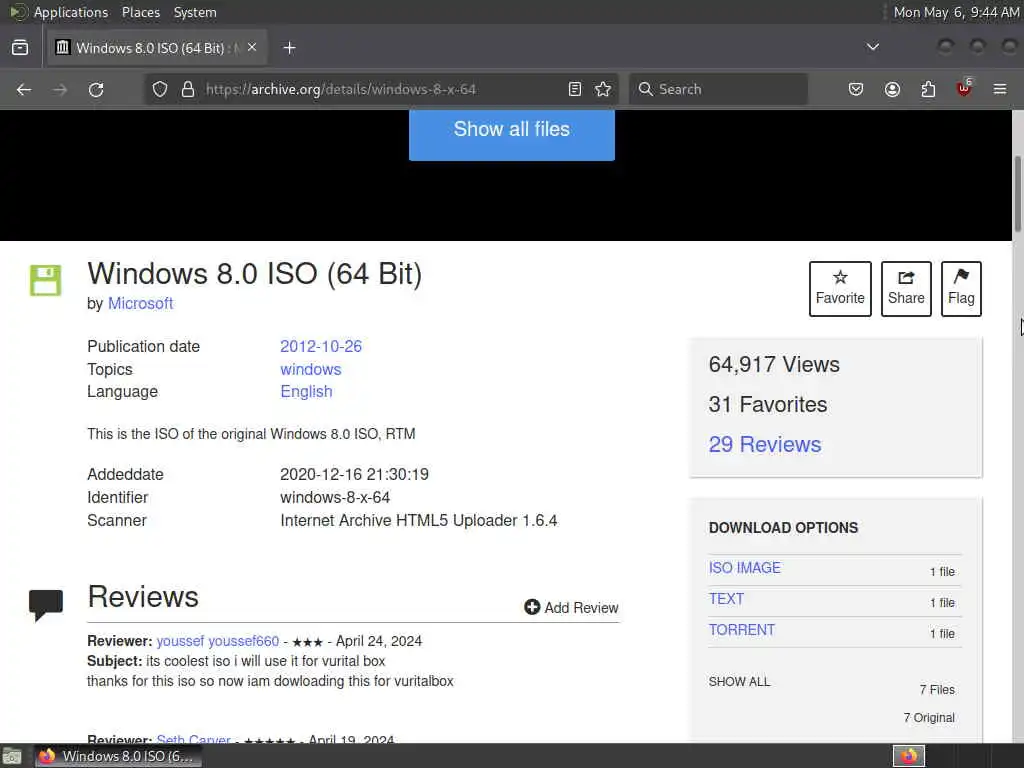Click the forward navigation arrow
The width and height of the screenshot is (1024, 768).
pos(60,89)
